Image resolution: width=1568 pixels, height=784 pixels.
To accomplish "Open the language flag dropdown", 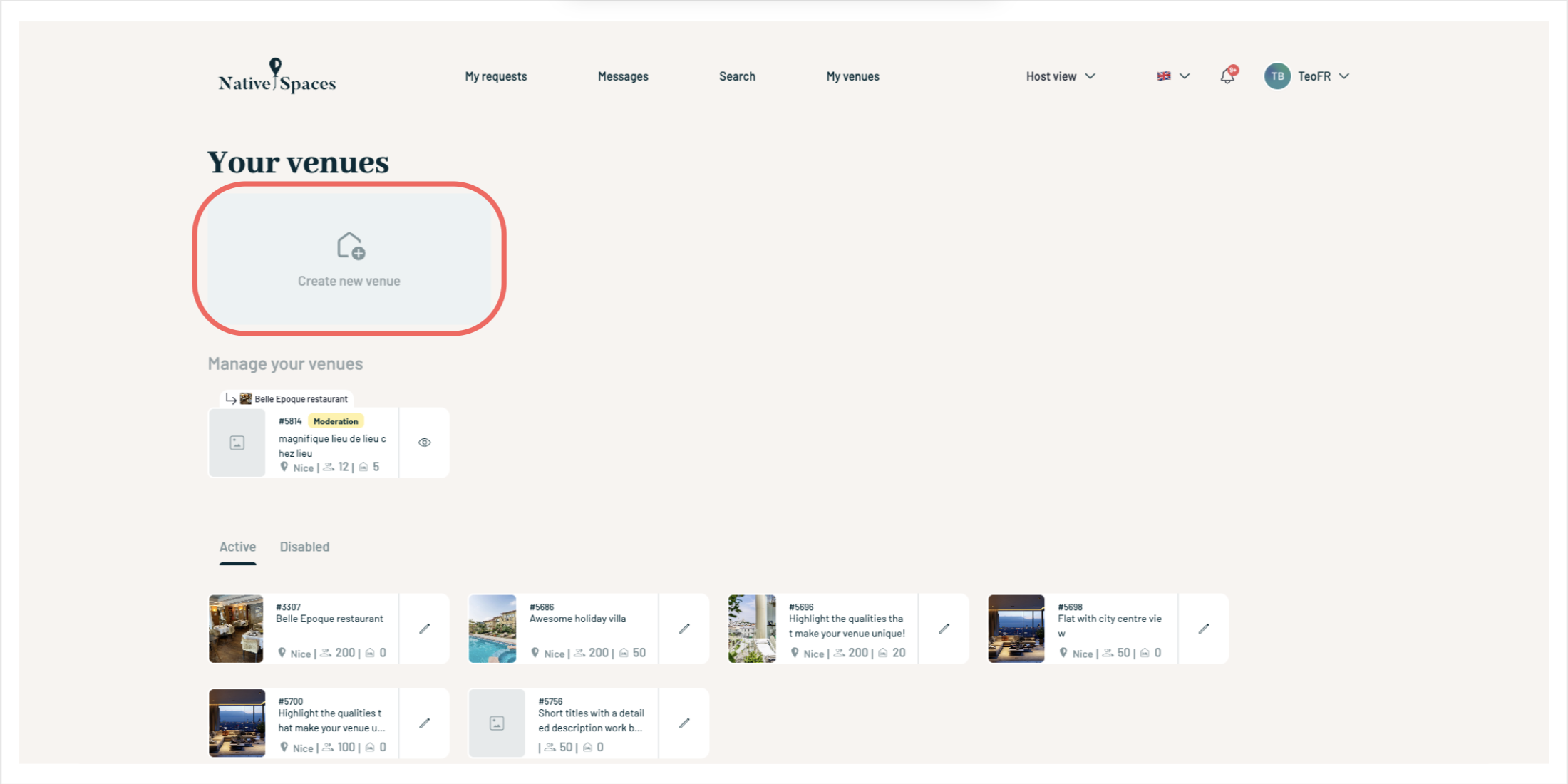I will click(1172, 76).
